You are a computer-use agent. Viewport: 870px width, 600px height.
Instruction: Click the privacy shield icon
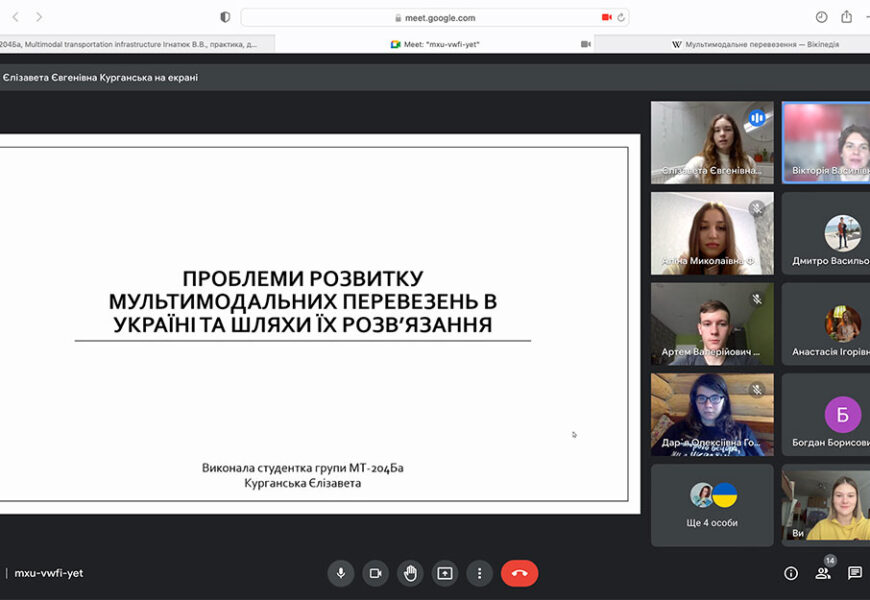(225, 17)
